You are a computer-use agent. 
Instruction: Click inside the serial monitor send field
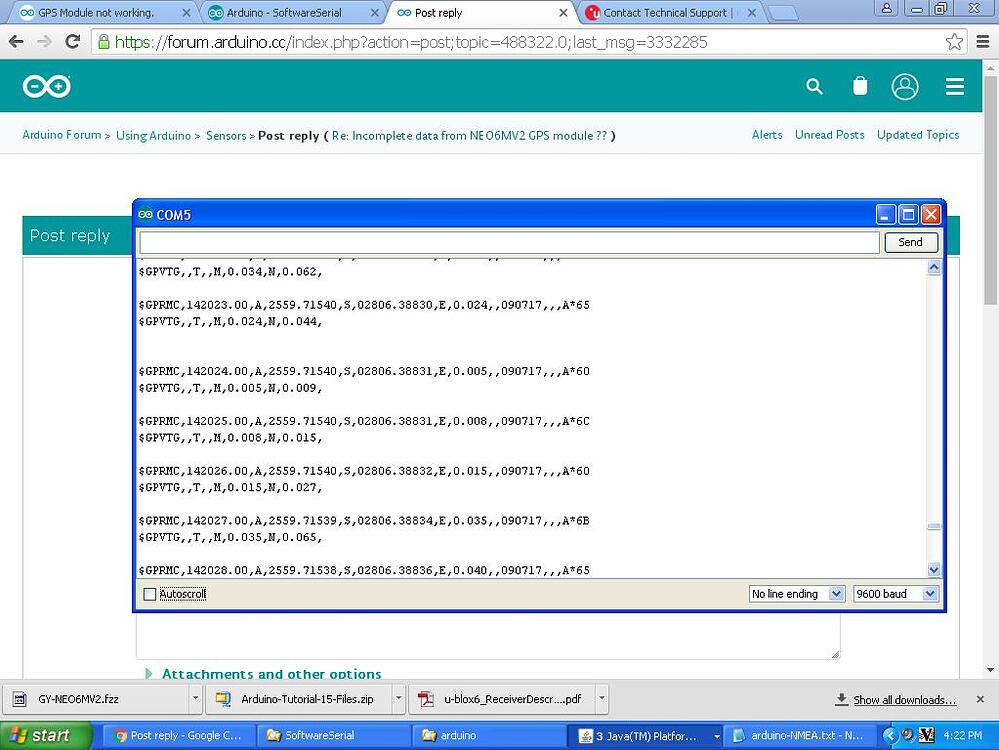tap(500, 241)
